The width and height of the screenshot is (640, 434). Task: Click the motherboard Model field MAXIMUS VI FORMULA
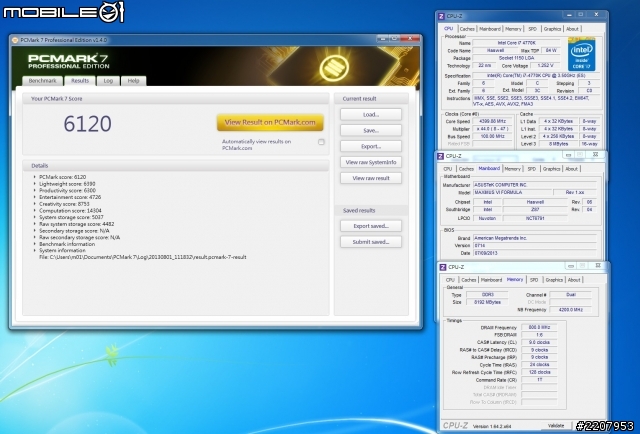point(511,192)
